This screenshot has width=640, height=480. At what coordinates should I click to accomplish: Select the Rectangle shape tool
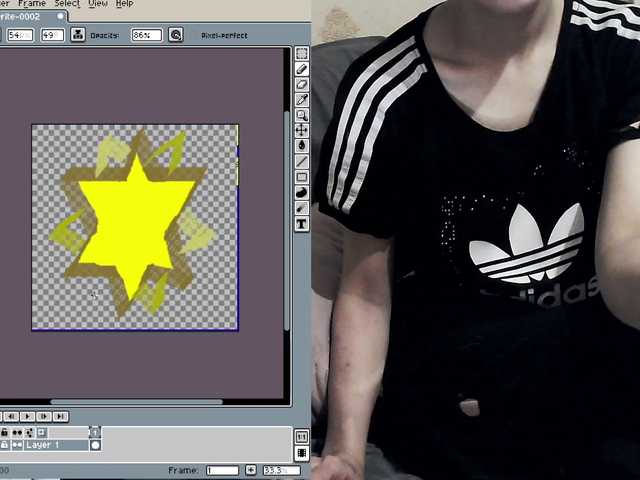click(x=302, y=177)
